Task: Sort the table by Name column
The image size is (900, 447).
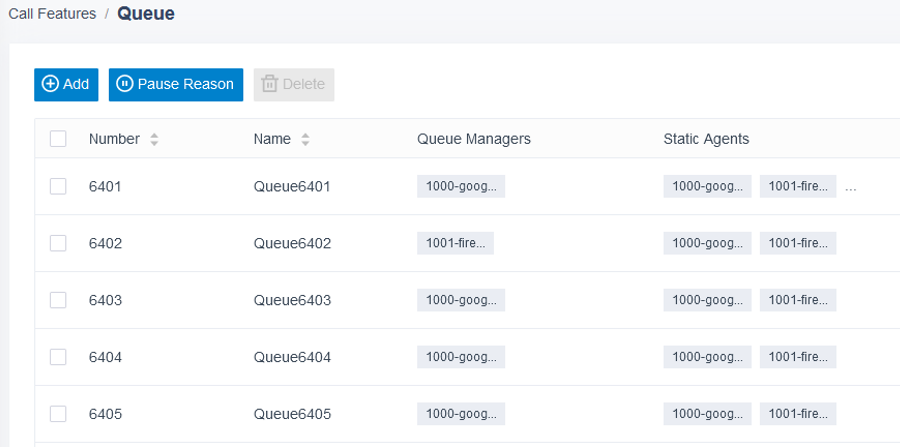Action: point(305,139)
